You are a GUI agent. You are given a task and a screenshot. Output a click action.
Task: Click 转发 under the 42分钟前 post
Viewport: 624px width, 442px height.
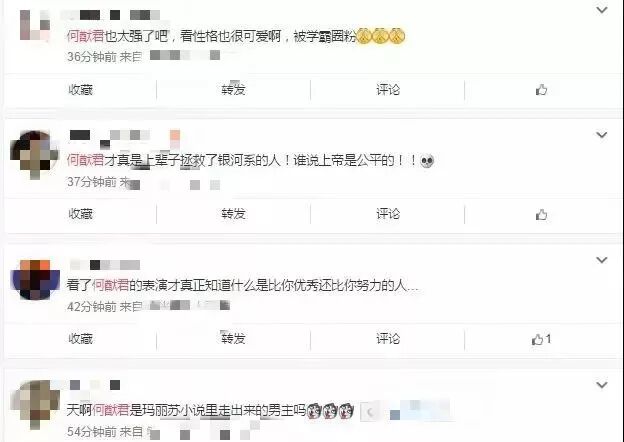click(233, 339)
